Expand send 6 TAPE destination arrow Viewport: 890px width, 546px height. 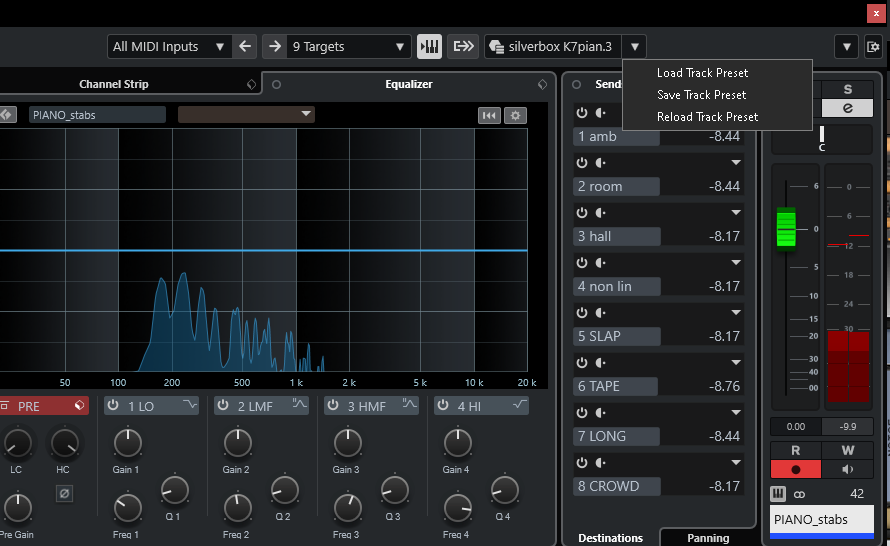pos(736,363)
